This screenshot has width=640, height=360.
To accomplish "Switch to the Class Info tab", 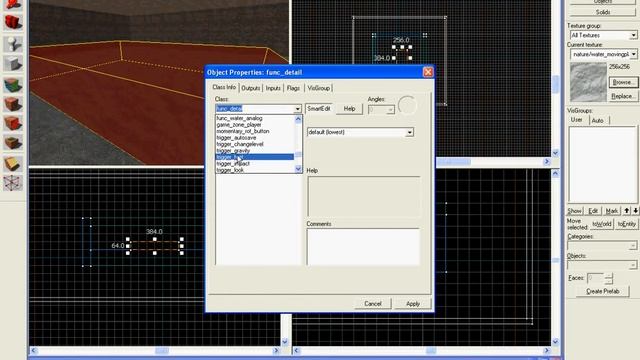I will pyautogui.click(x=224, y=87).
